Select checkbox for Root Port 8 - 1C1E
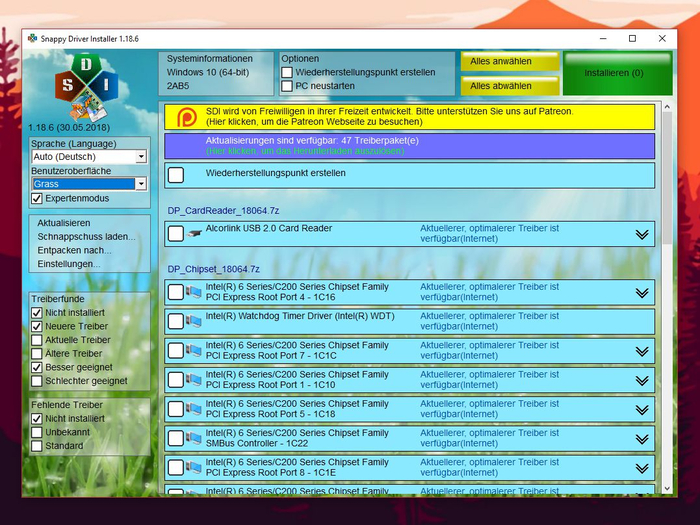Image resolution: width=700 pixels, height=525 pixels. tap(176, 467)
